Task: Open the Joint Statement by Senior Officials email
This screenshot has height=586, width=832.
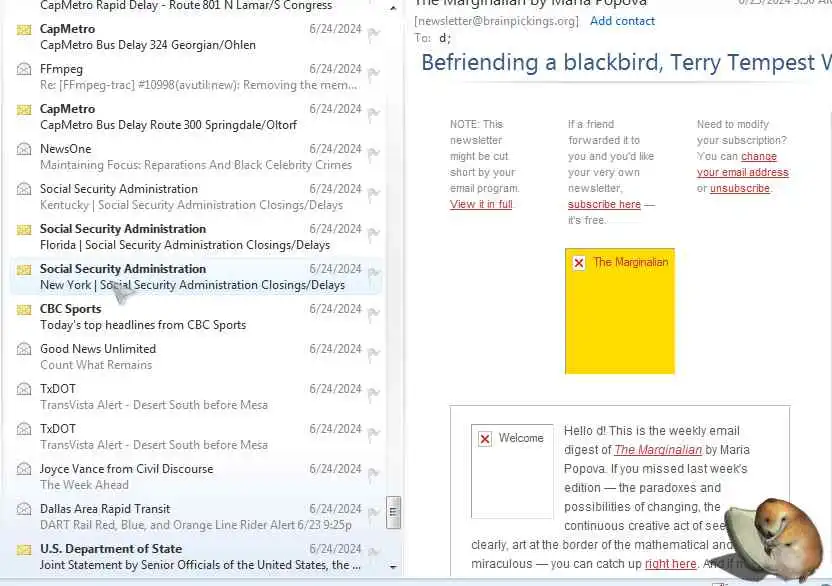Action: [x=196, y=557]
